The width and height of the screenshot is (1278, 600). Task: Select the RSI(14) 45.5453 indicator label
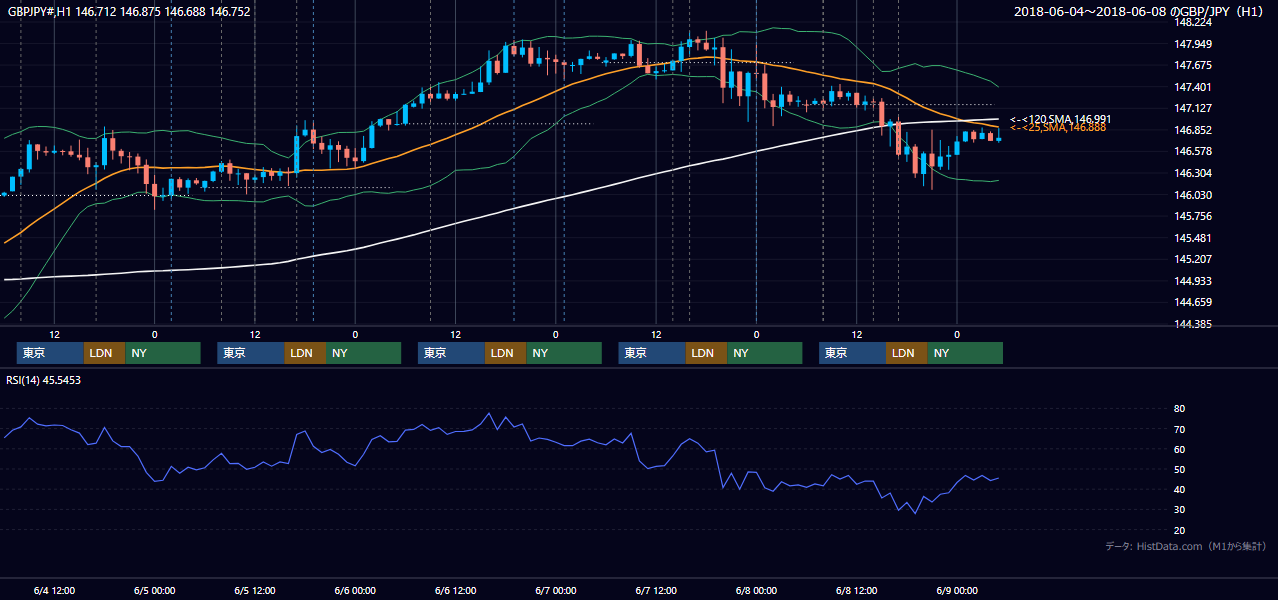44,380
